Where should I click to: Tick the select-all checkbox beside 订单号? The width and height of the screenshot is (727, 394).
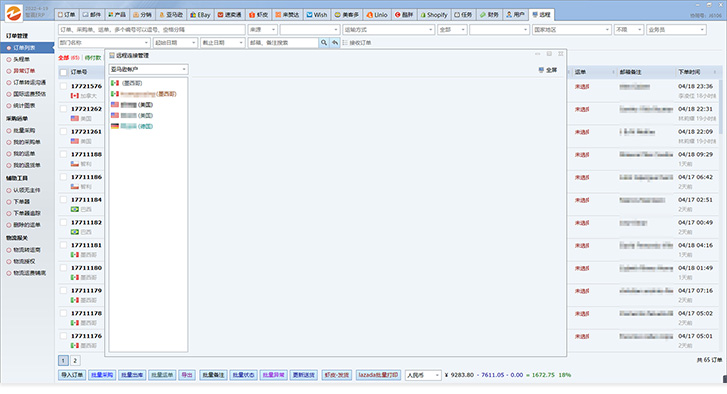[64, 72]
